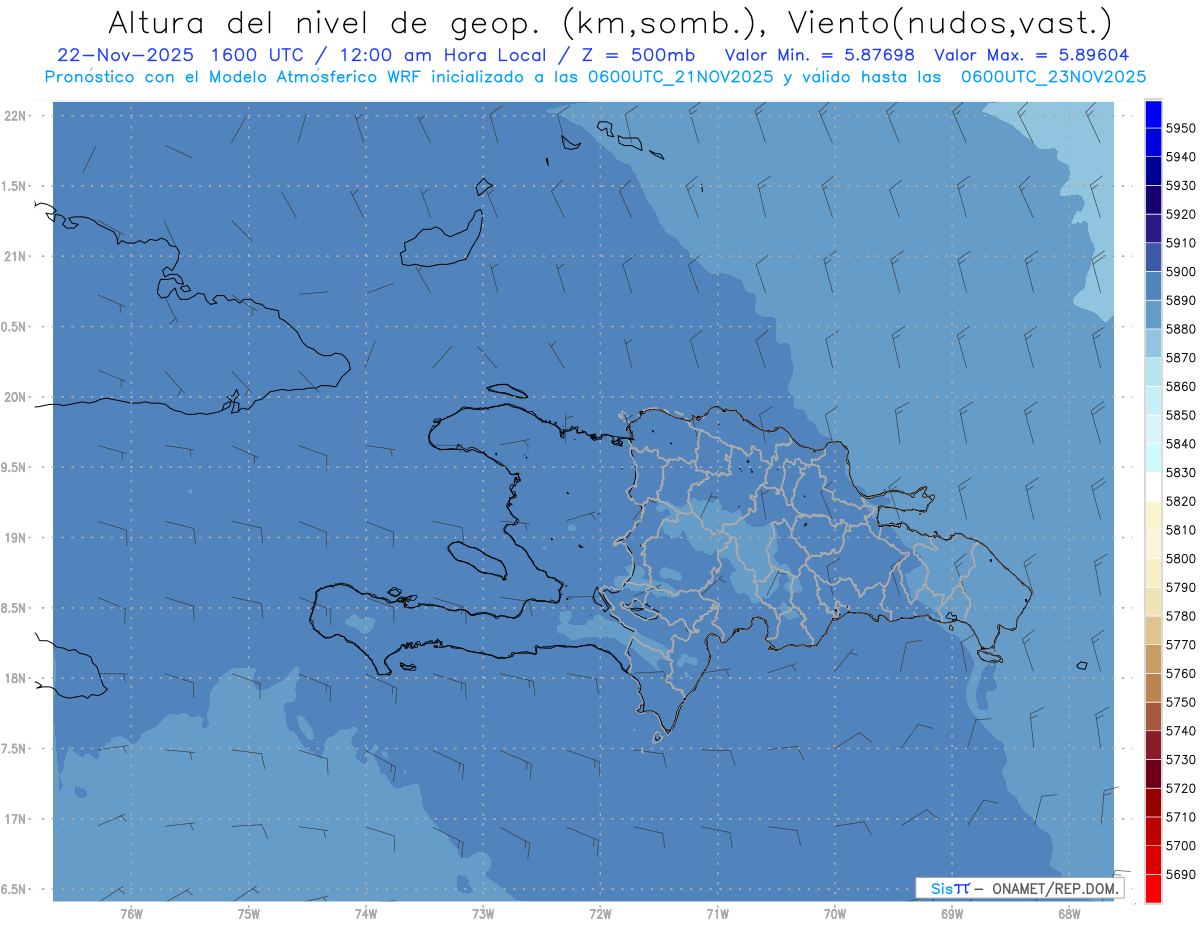
Task: Click the 7.5N latitude axis label
Action: pyautogui.click(x=14, y=748)
